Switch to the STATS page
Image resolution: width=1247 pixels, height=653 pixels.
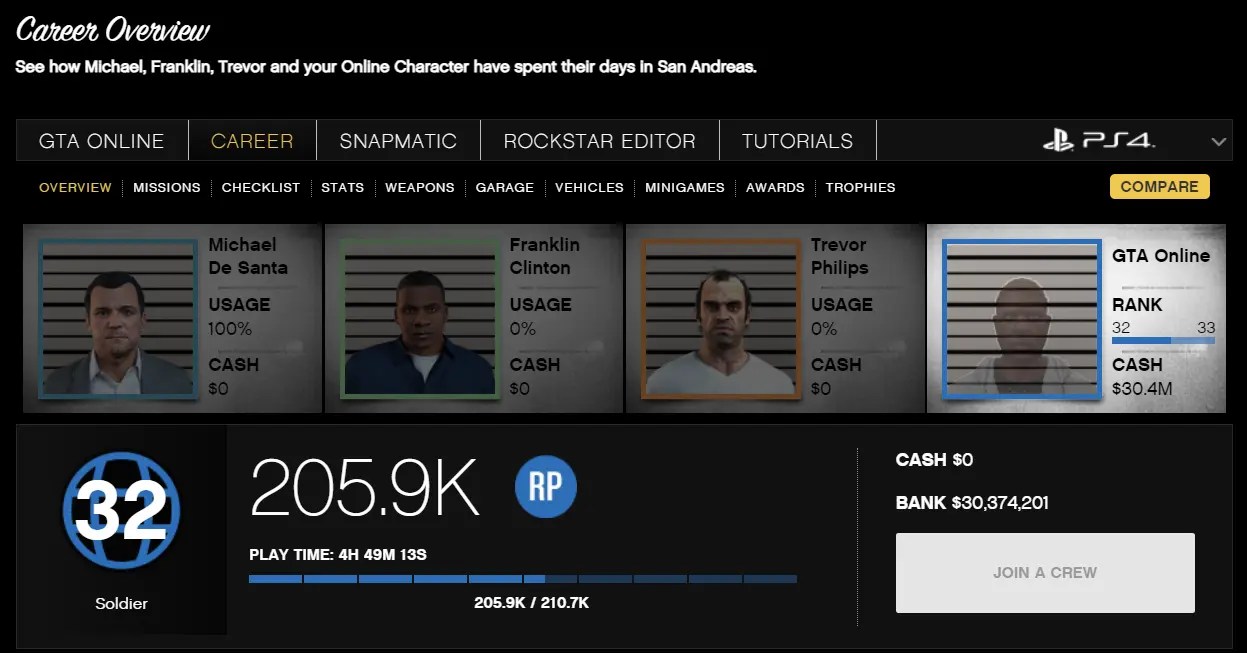342,187
